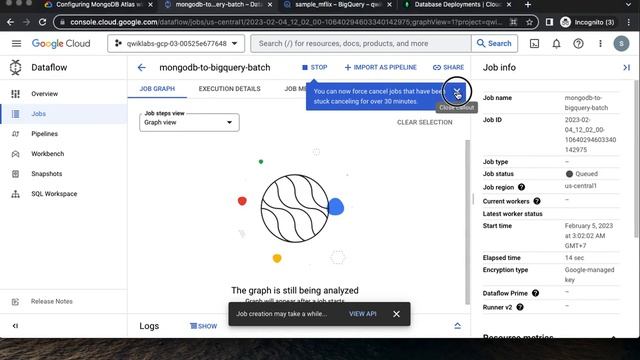Switch to Database Deployments browser tab
Viewport: 640px width, 360px height.
457,5
